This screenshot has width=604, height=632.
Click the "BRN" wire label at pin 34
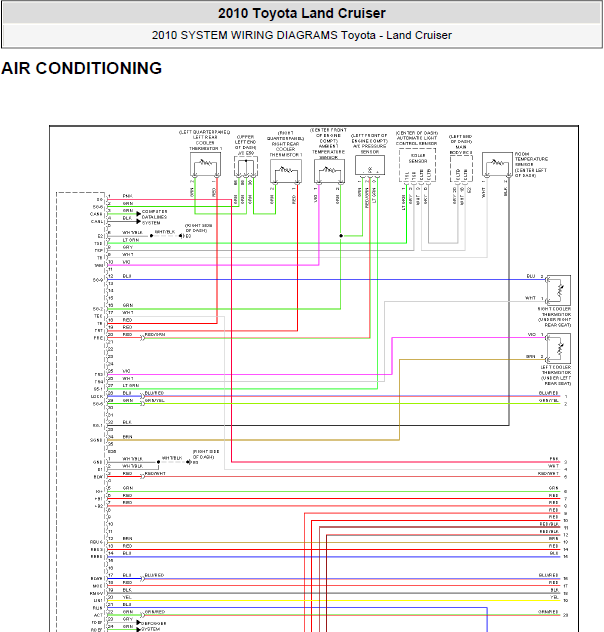coord(127,437)
